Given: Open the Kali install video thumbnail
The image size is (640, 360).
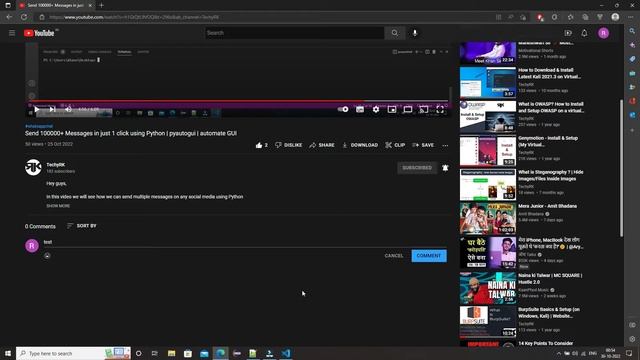Looking at the screenshot, I should (488, 82).
